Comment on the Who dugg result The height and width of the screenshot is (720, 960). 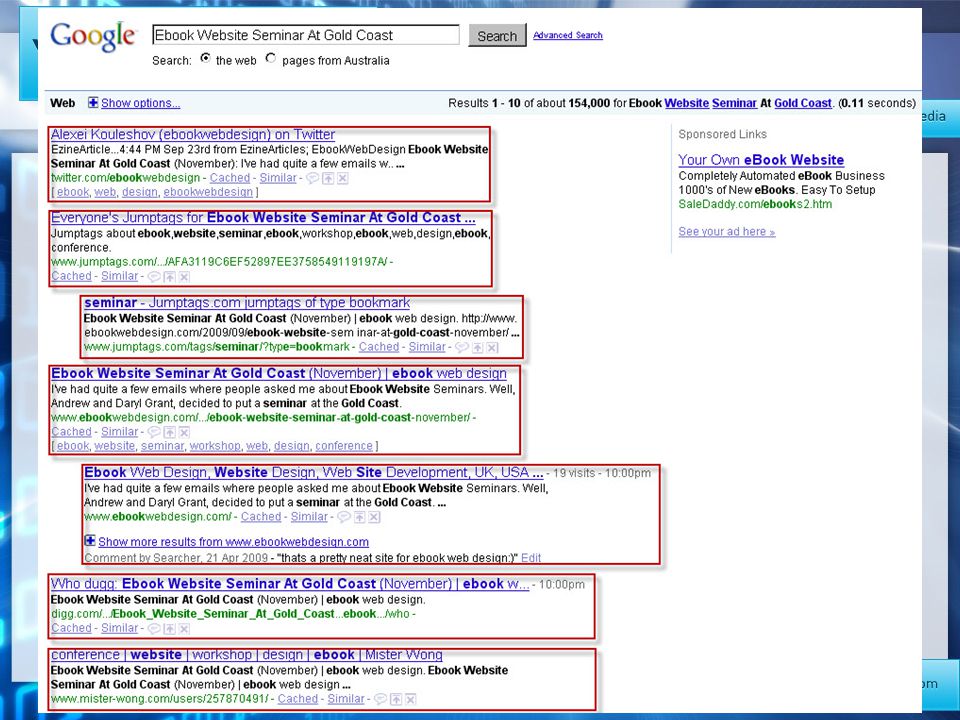154,629
